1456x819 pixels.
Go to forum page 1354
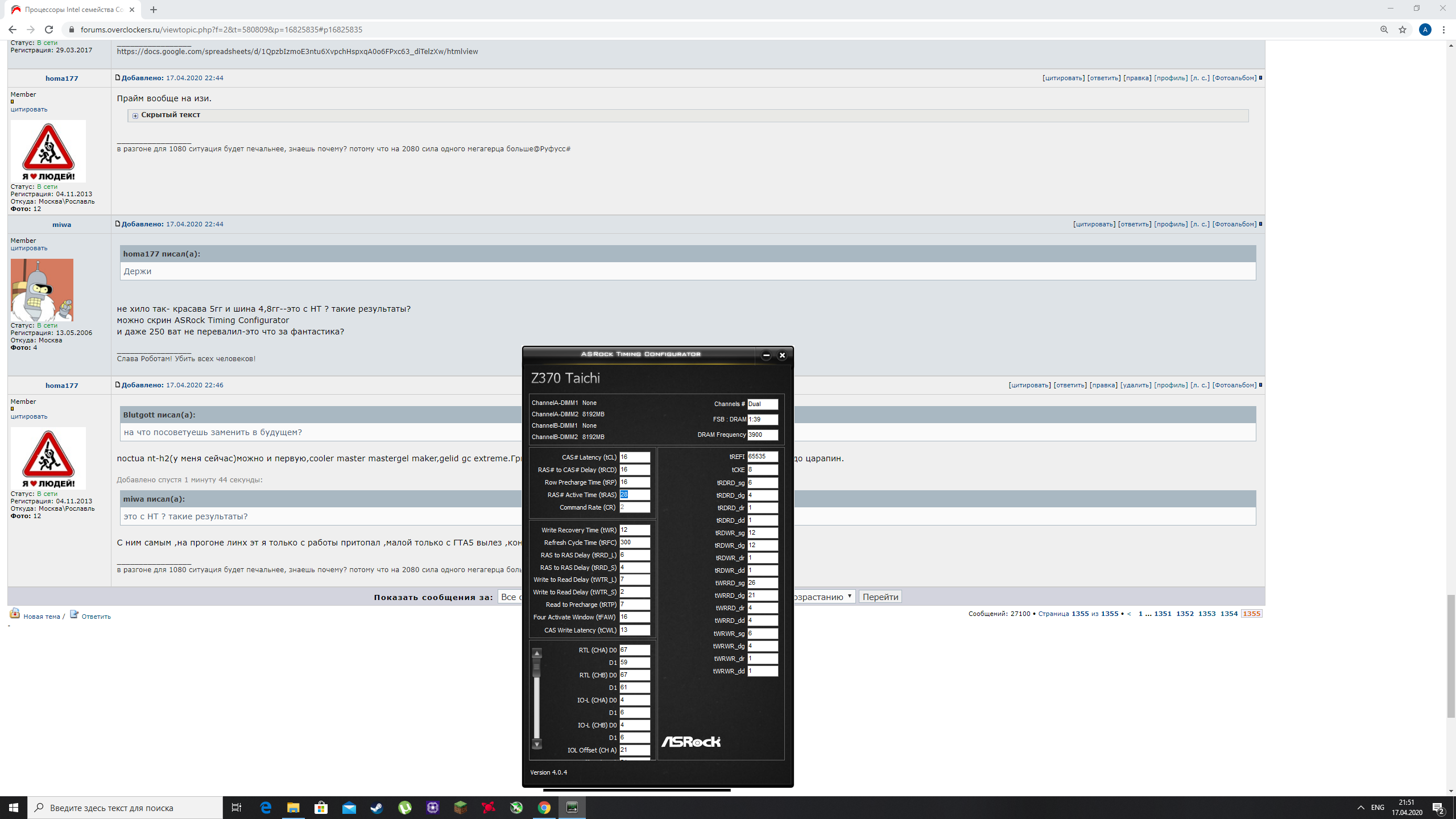[x=1228, y=614]
